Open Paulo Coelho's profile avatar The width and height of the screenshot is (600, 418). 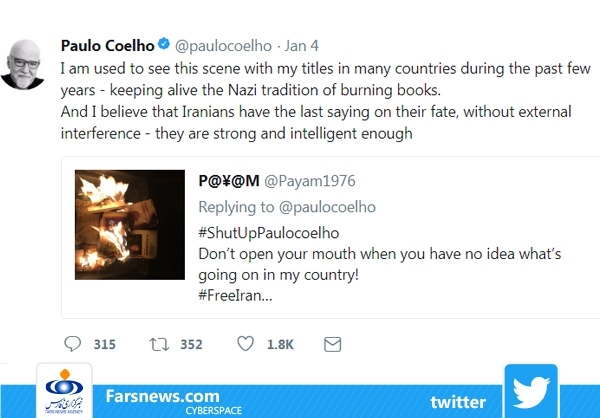22,64
